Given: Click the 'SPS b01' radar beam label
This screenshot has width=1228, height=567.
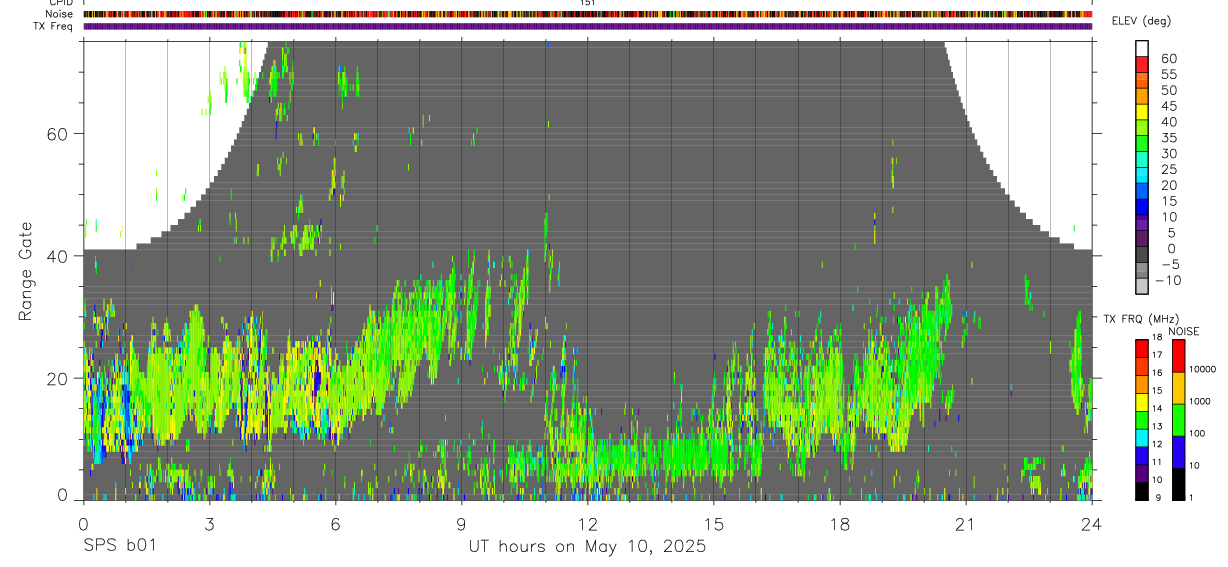Looking at the screenshot, I should click(119, 547).
